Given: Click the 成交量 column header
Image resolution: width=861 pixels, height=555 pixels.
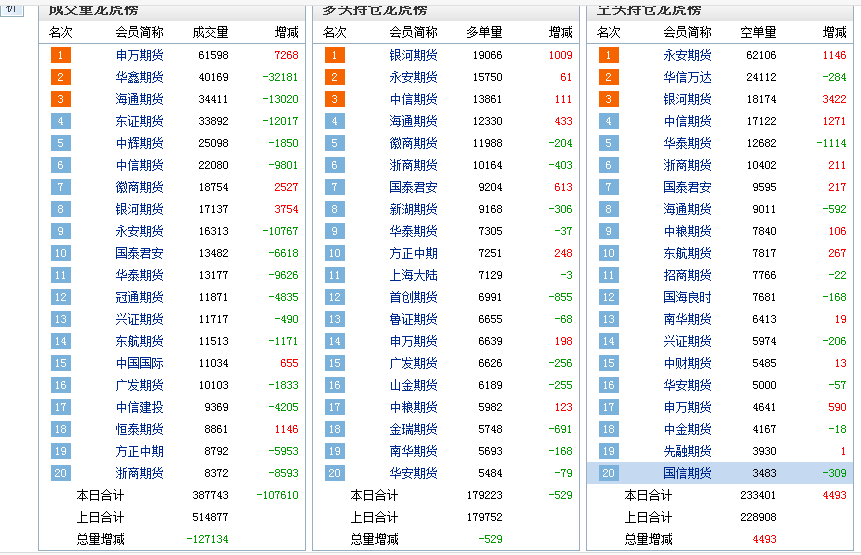Looking at the screenshot, I should [210, 32].
